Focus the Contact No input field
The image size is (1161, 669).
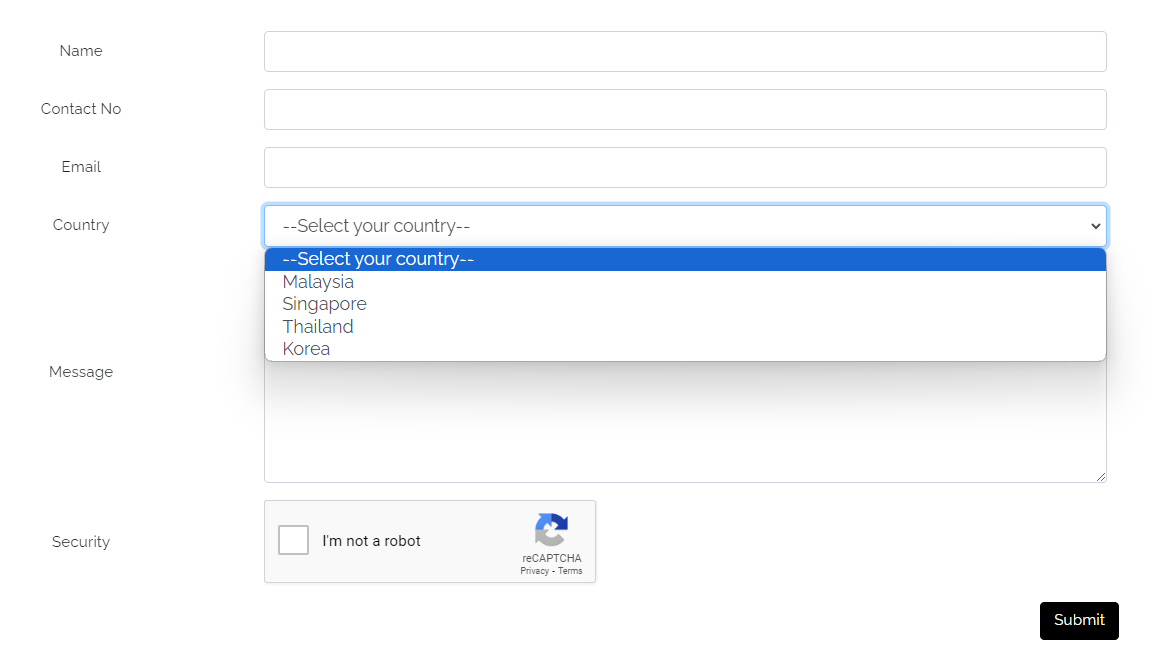click(x=685, y=109)
